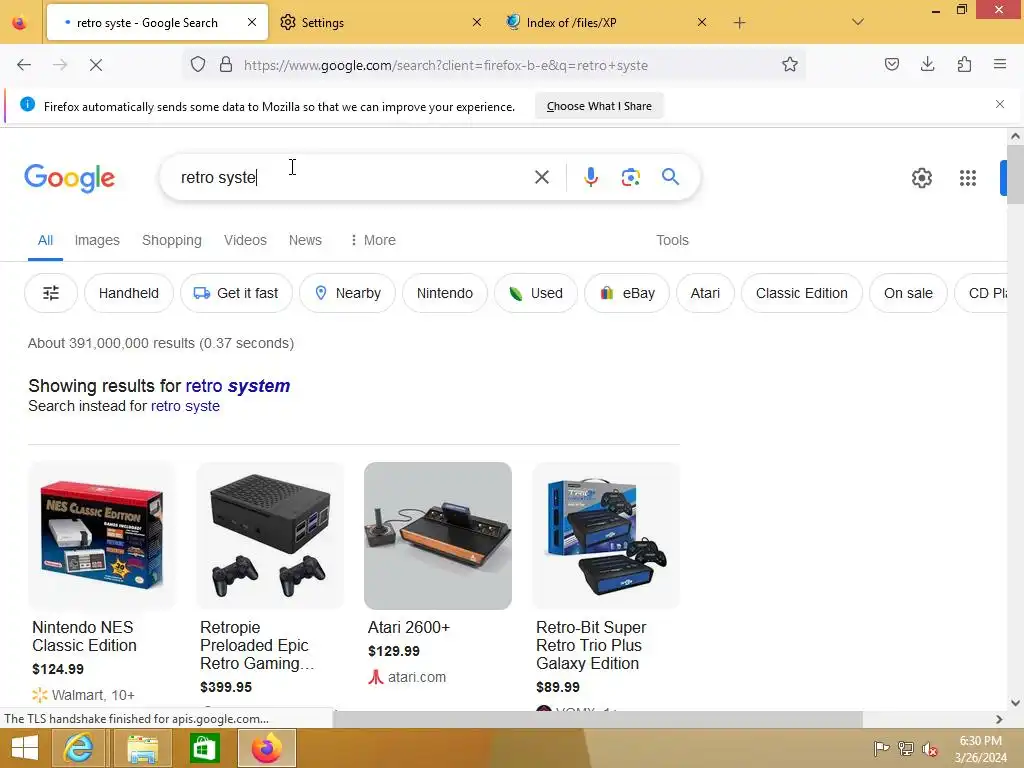
Task: Close the Settings tab
Action: 477,22
